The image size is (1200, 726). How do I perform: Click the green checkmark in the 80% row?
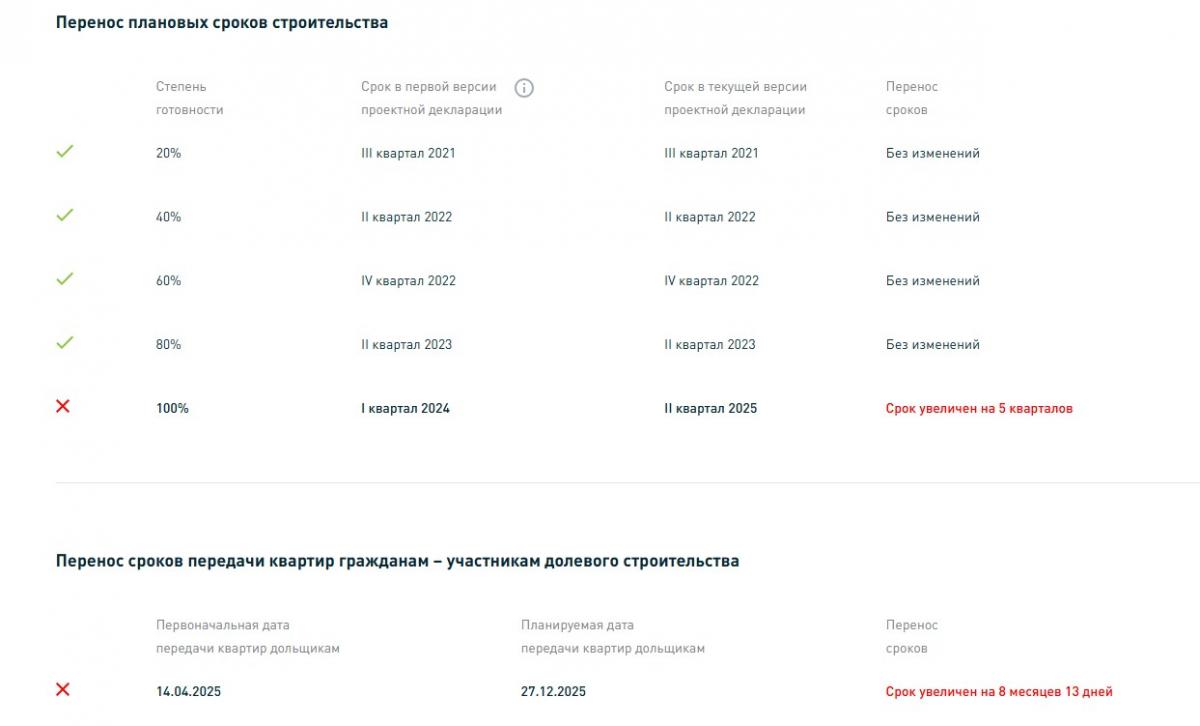click(65, 343)
